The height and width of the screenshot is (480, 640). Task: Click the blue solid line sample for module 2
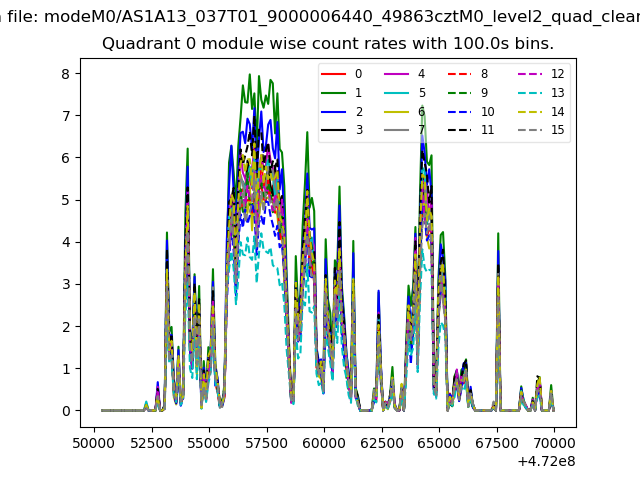333,112
